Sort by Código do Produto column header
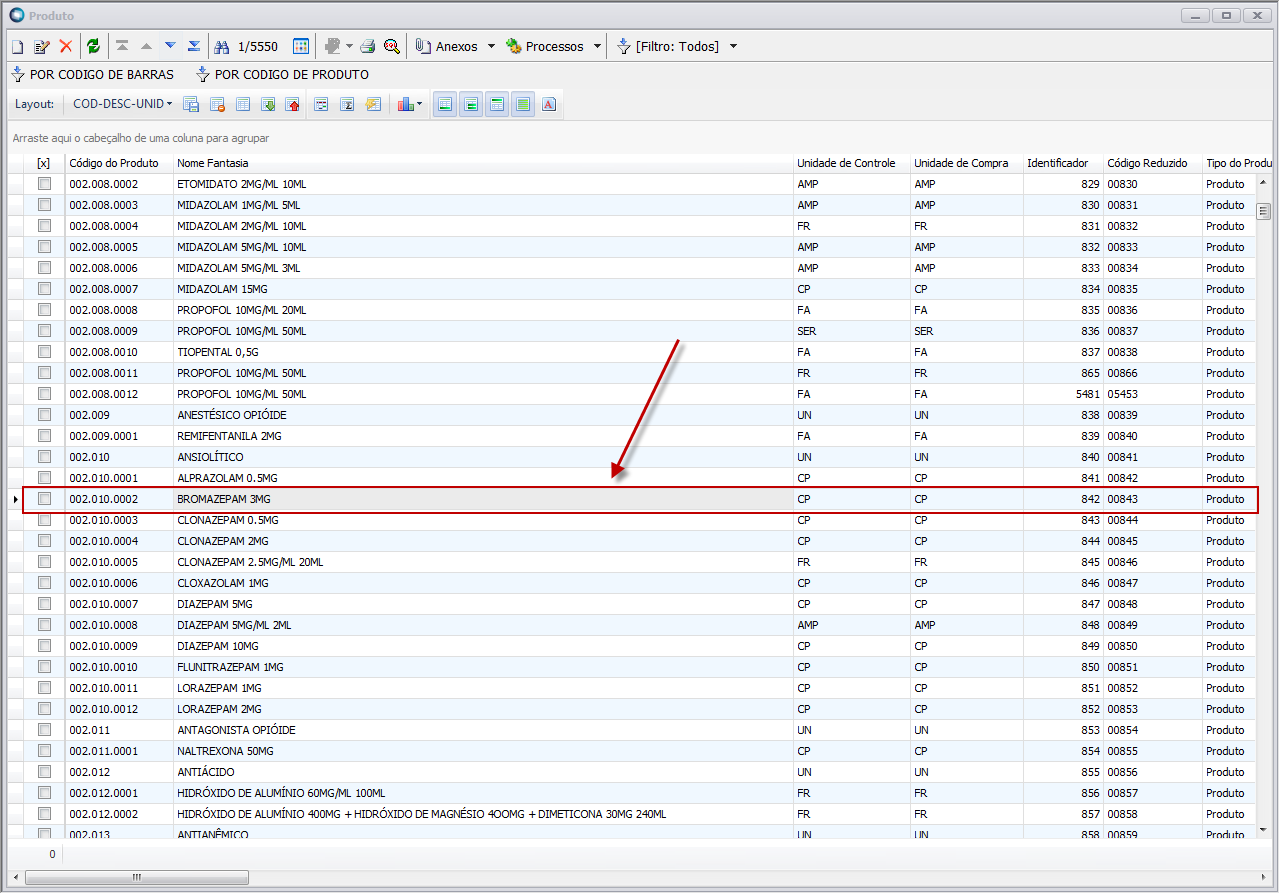Viewport: 1280px width, 894px height. (119, 163)
